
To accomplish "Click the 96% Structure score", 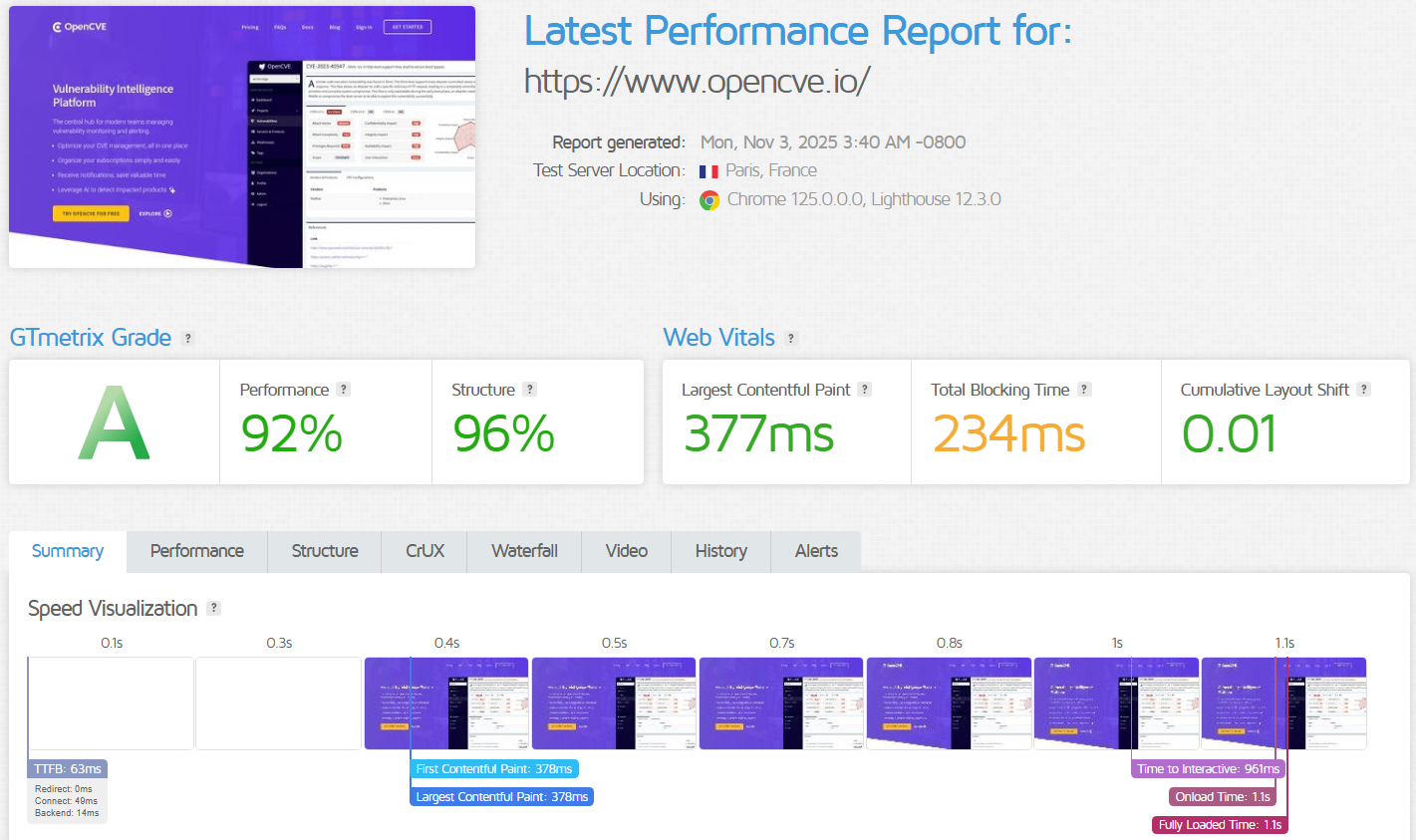I will [503, 433].
